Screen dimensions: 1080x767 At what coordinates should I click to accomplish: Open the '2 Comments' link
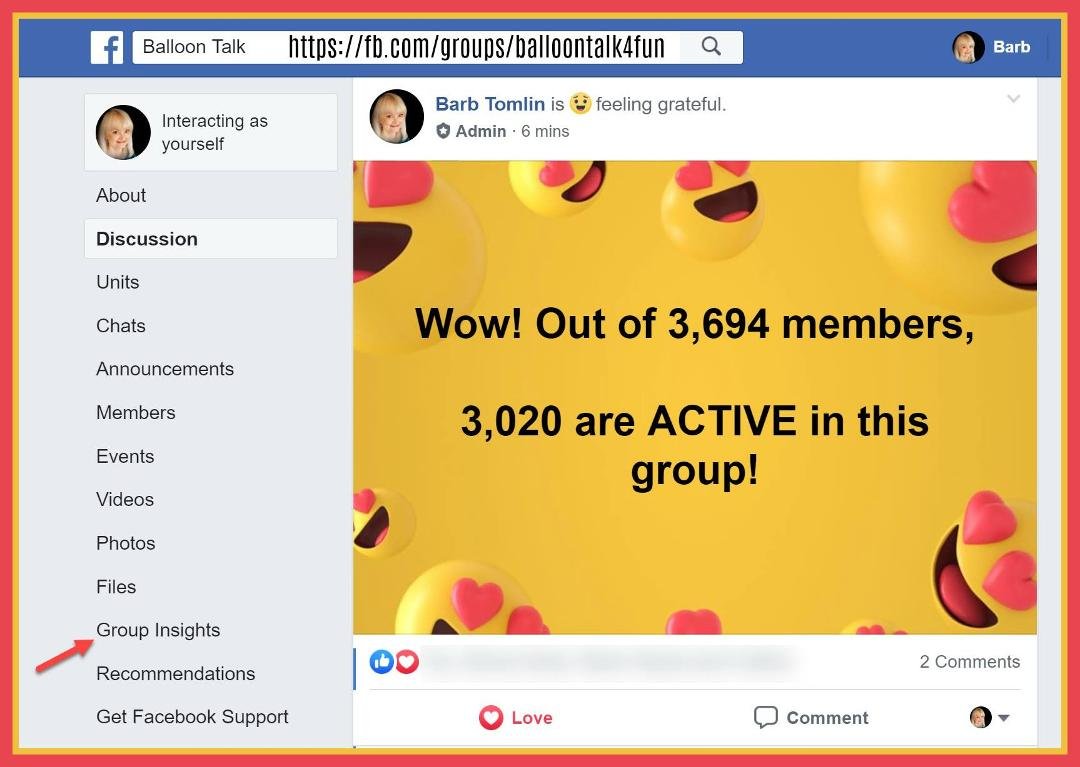coord(970,662)
